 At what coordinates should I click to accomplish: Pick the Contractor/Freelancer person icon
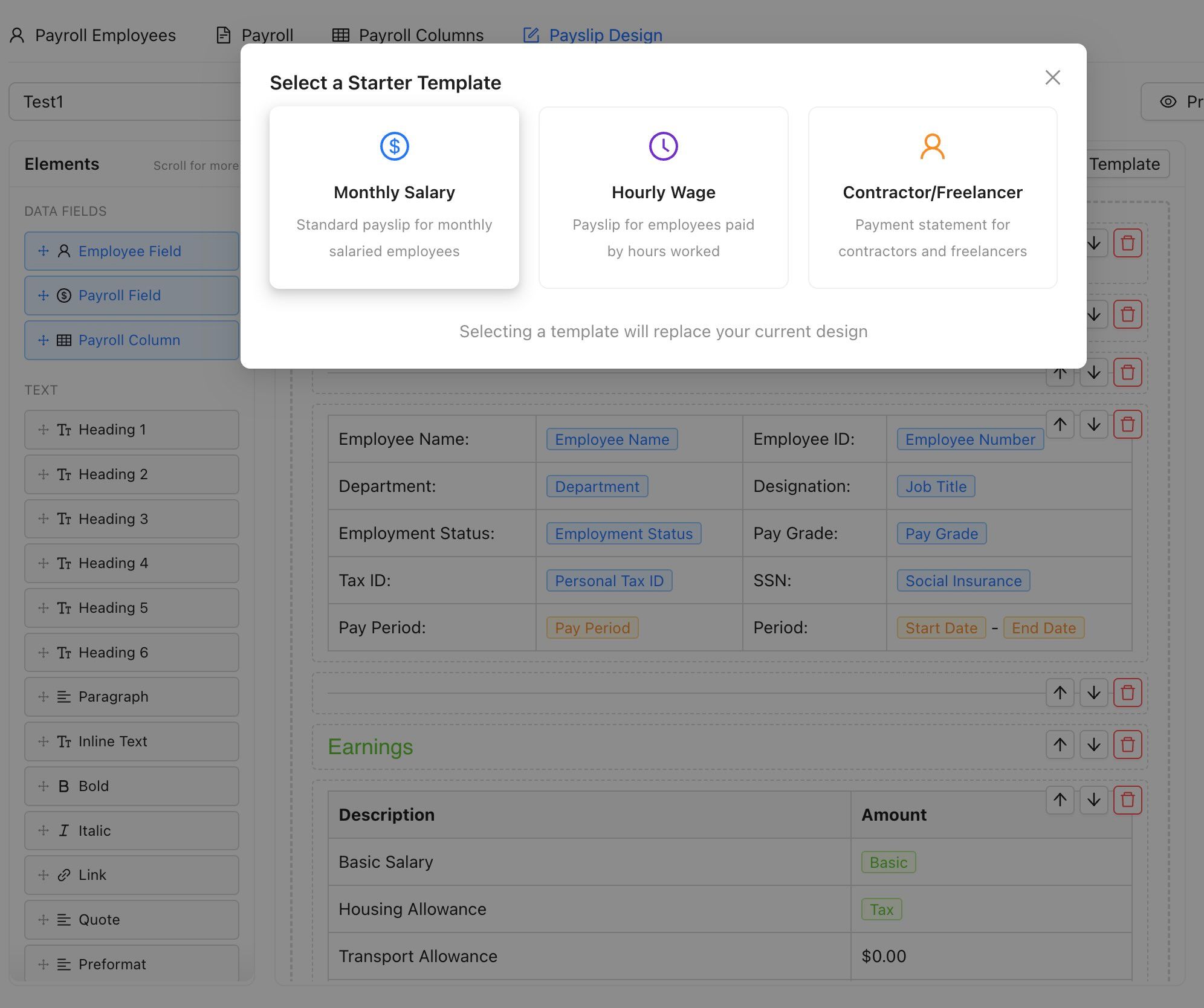tap(932, 146)
